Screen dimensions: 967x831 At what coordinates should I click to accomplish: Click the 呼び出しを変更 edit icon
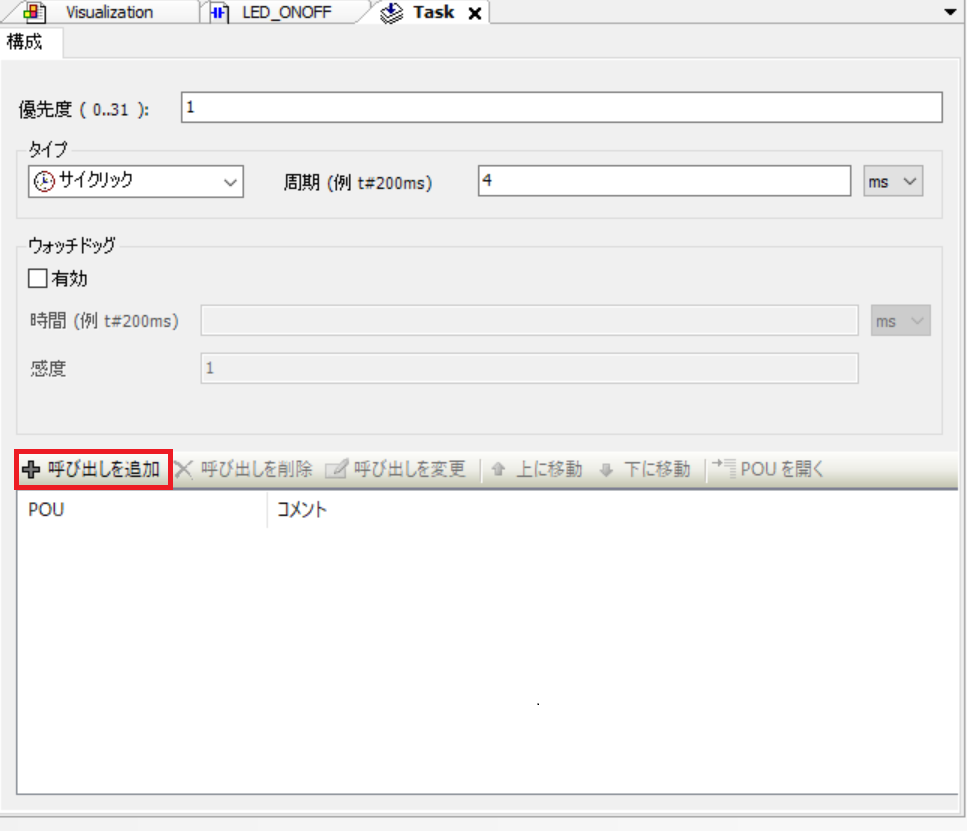(x=336, y=470)
